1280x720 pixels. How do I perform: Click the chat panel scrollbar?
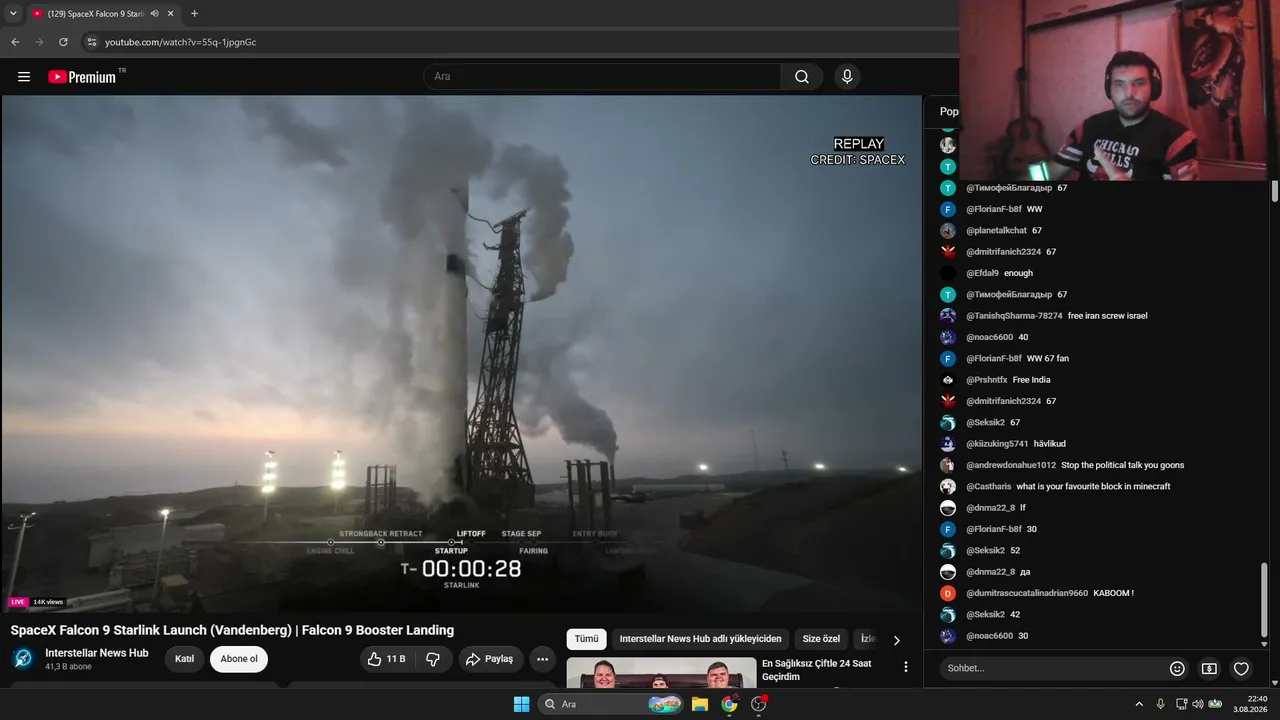(1266, 600)
